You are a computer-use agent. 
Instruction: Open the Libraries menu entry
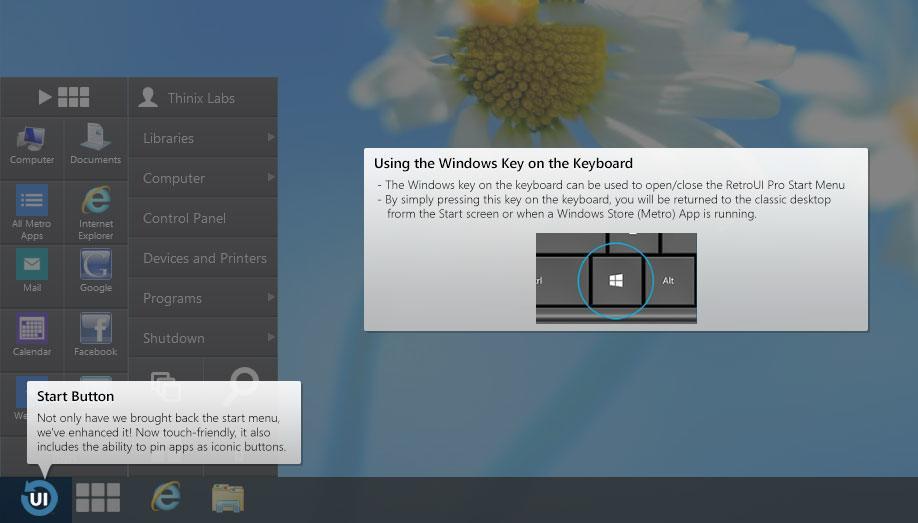pos(203,138)
